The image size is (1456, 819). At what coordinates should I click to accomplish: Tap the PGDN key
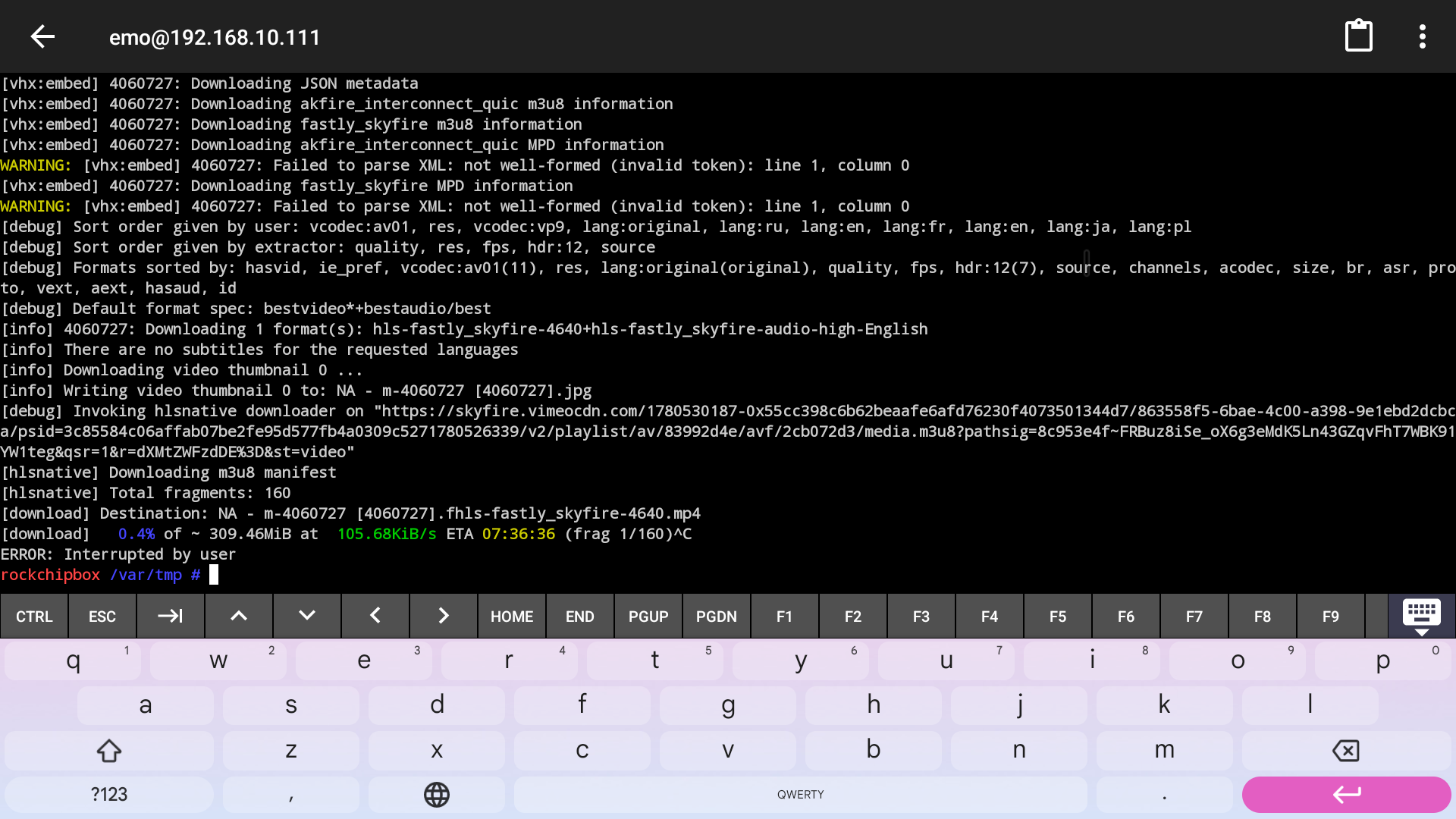pyautogui.click(x=717, y=617)
